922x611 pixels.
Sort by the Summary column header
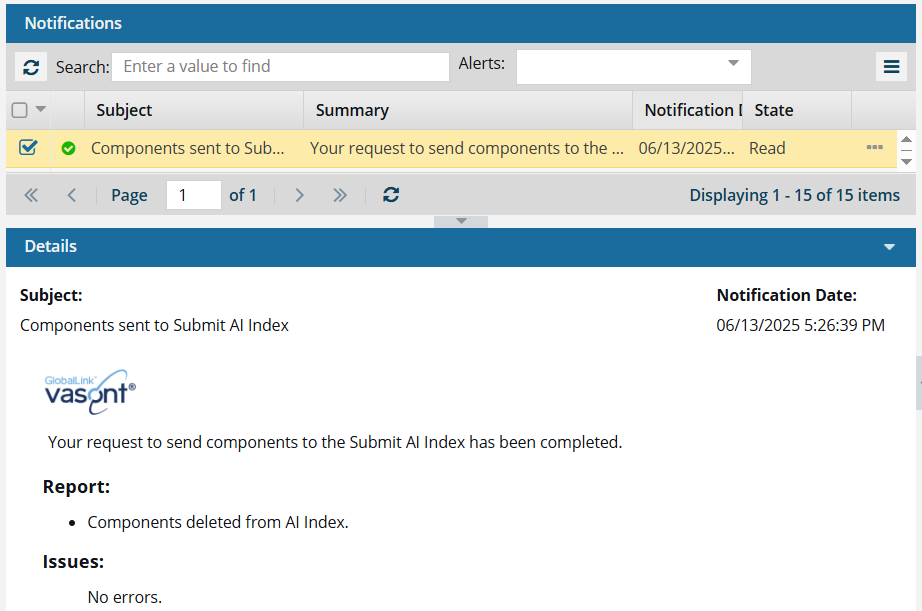[352, 110]
